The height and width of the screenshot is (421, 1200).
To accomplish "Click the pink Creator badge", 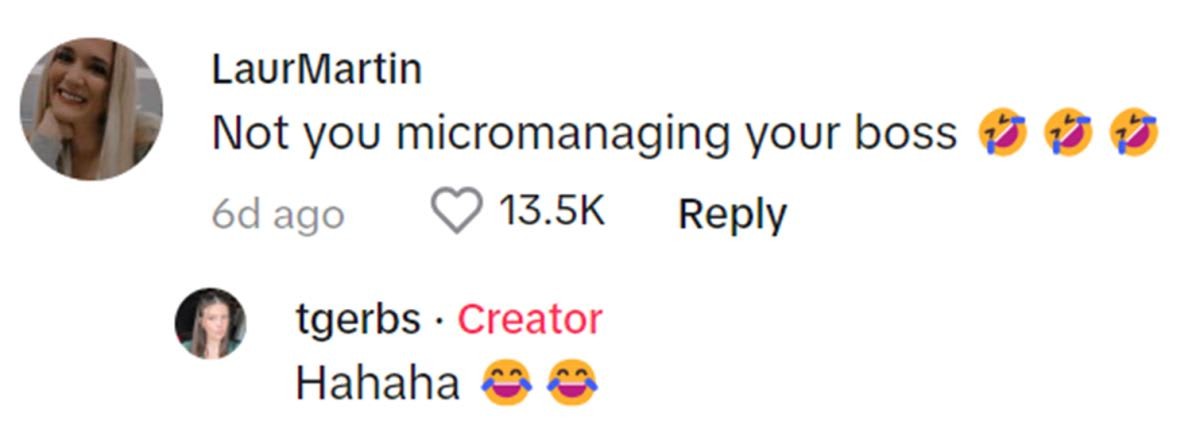I will [x=529, y=320].
